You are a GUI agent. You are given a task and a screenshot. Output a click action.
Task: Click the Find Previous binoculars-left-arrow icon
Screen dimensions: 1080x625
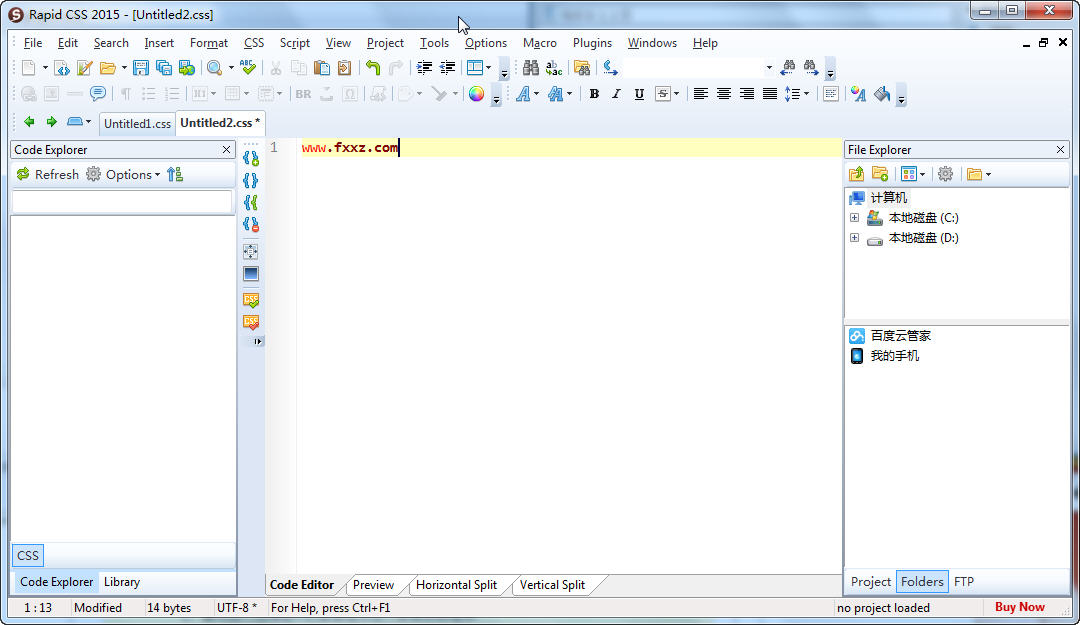[x=788, y=68]
